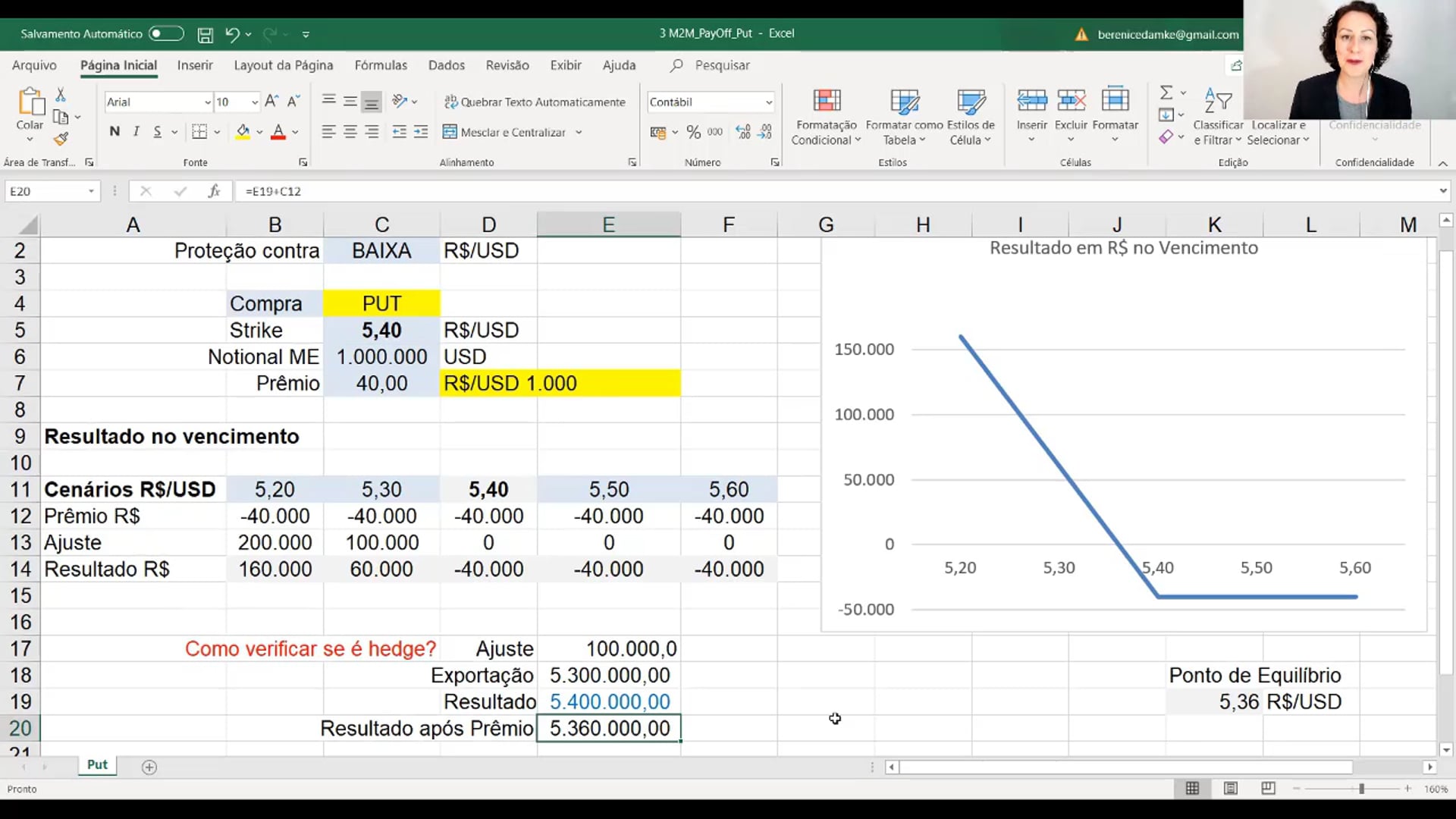
Task: Click Quebrar Texto Automaticamente
Action: [x=535, y=102]
